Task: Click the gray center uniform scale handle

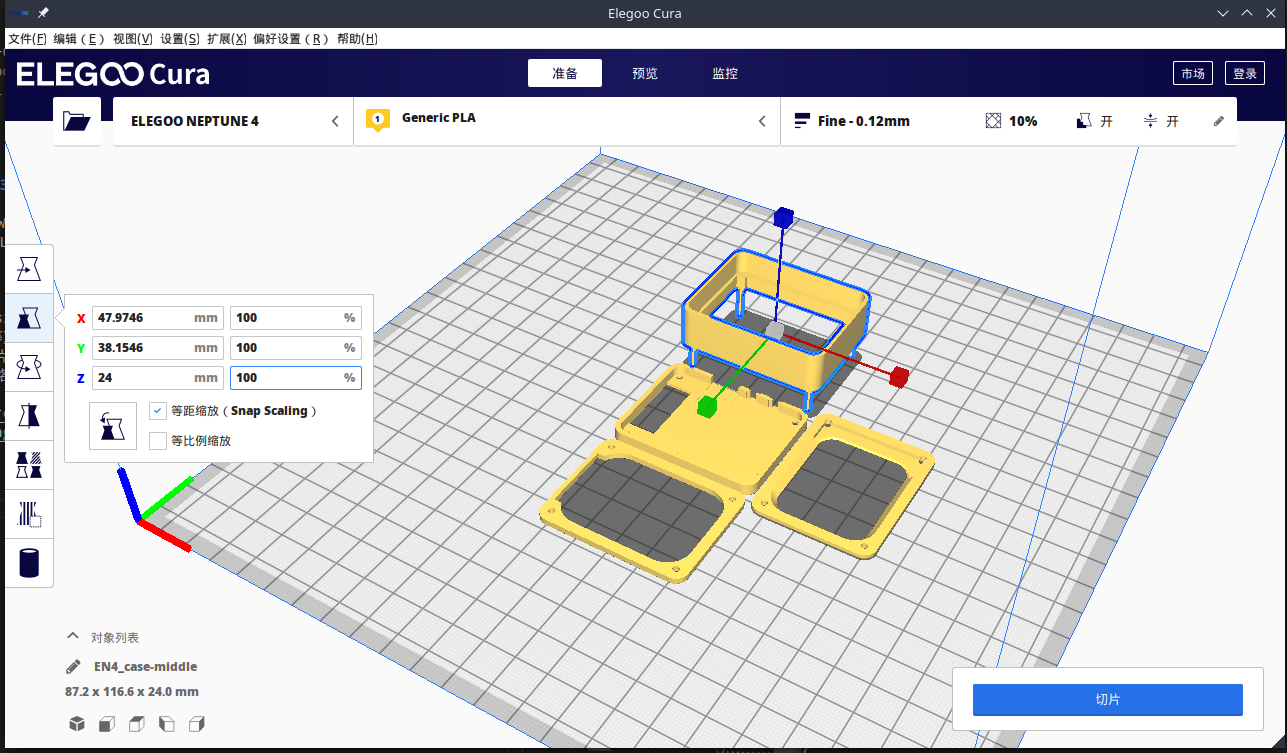Action: (774, 329)
